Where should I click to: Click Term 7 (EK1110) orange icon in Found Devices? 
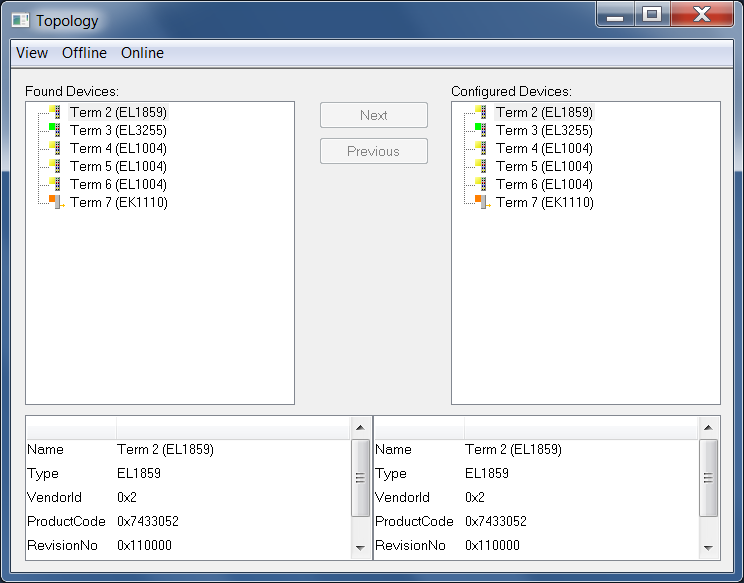tap(56, 202)
